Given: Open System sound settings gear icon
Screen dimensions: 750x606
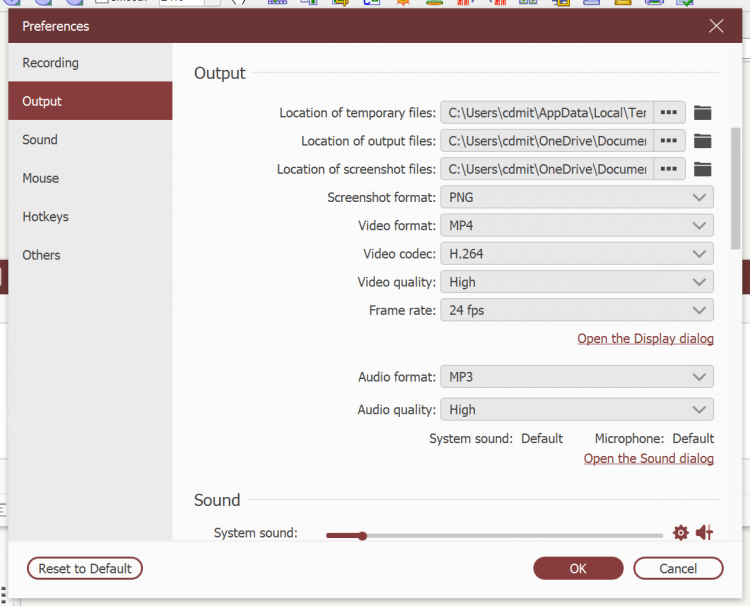Looking at the screenshot, I should (x=681, y=533).
